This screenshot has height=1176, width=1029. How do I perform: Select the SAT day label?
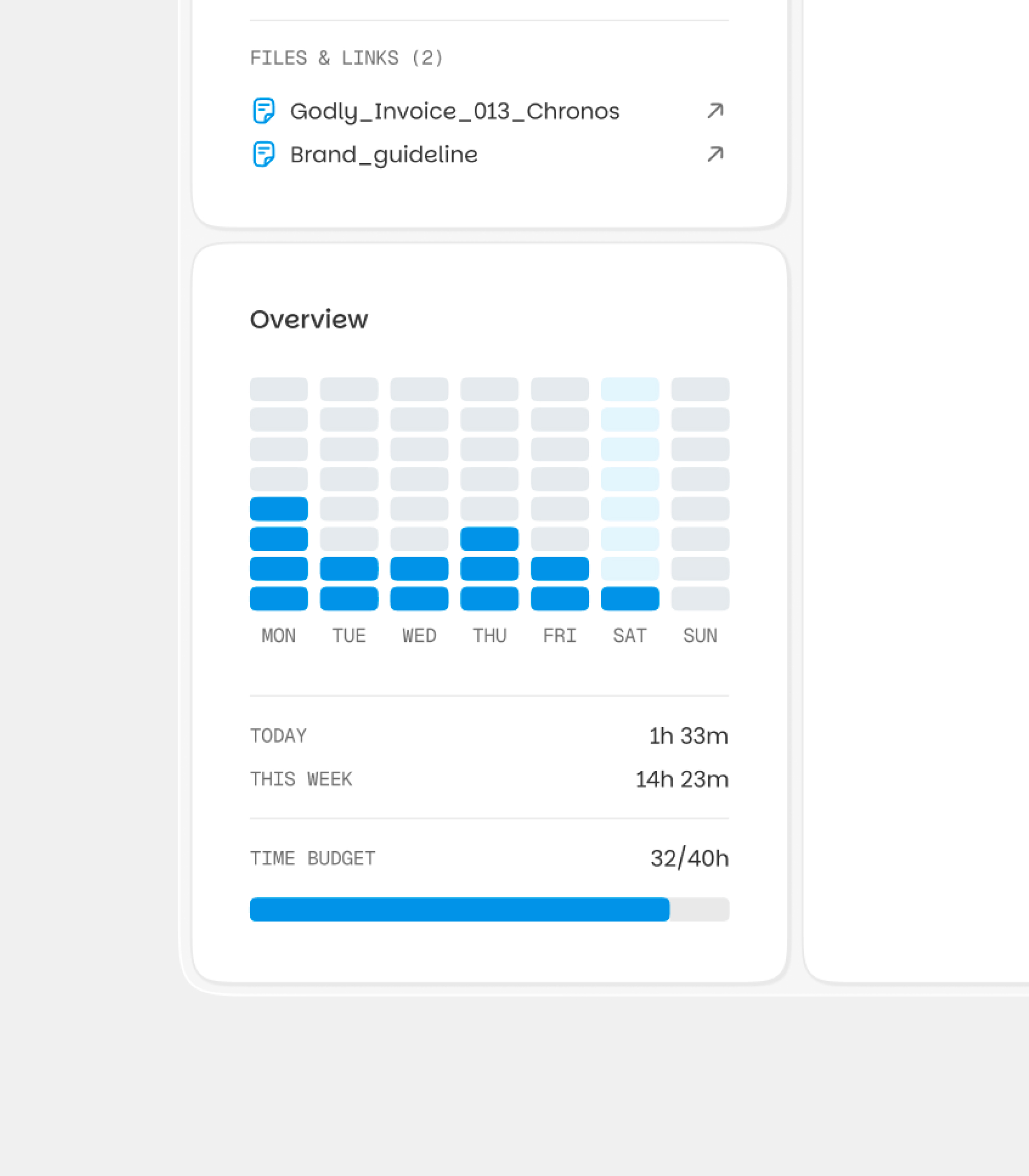click(x=630, y=636)
